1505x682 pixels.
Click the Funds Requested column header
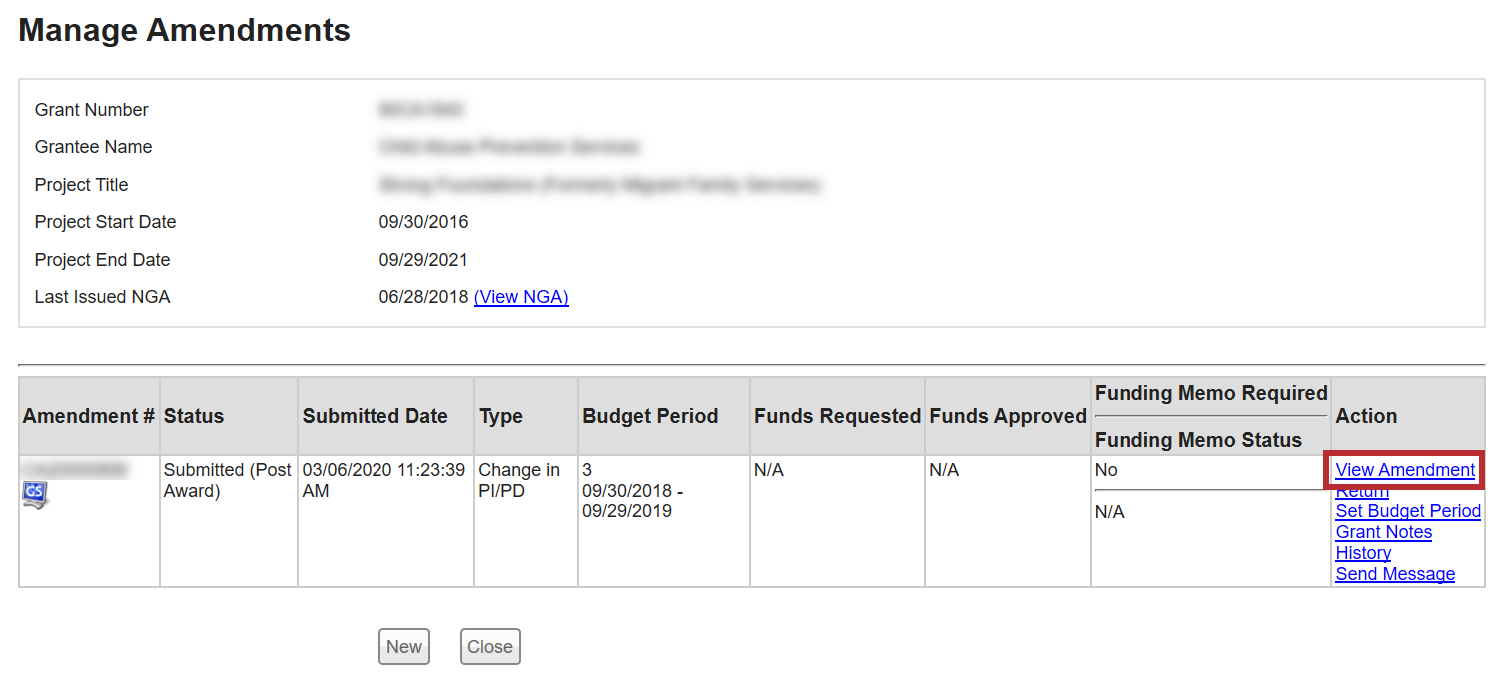(837, 416)
